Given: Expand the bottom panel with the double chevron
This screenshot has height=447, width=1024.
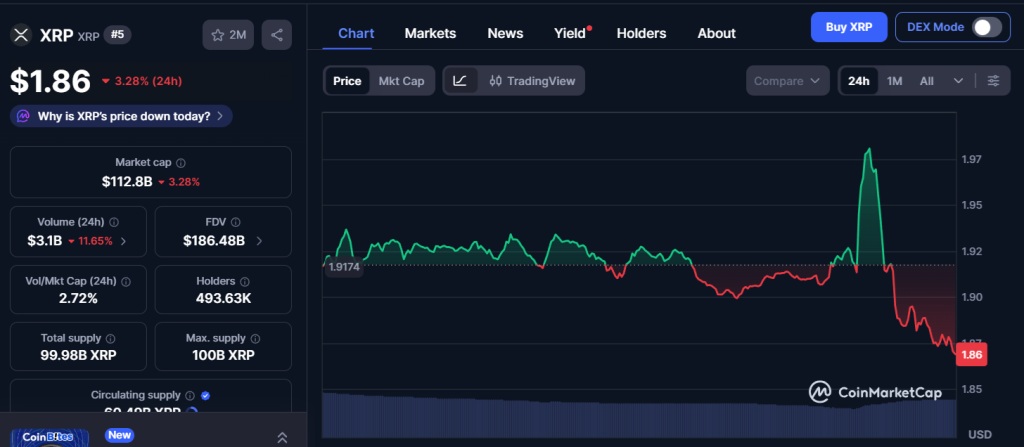Looking at the screenshot, I should click(x=282, y=437).
